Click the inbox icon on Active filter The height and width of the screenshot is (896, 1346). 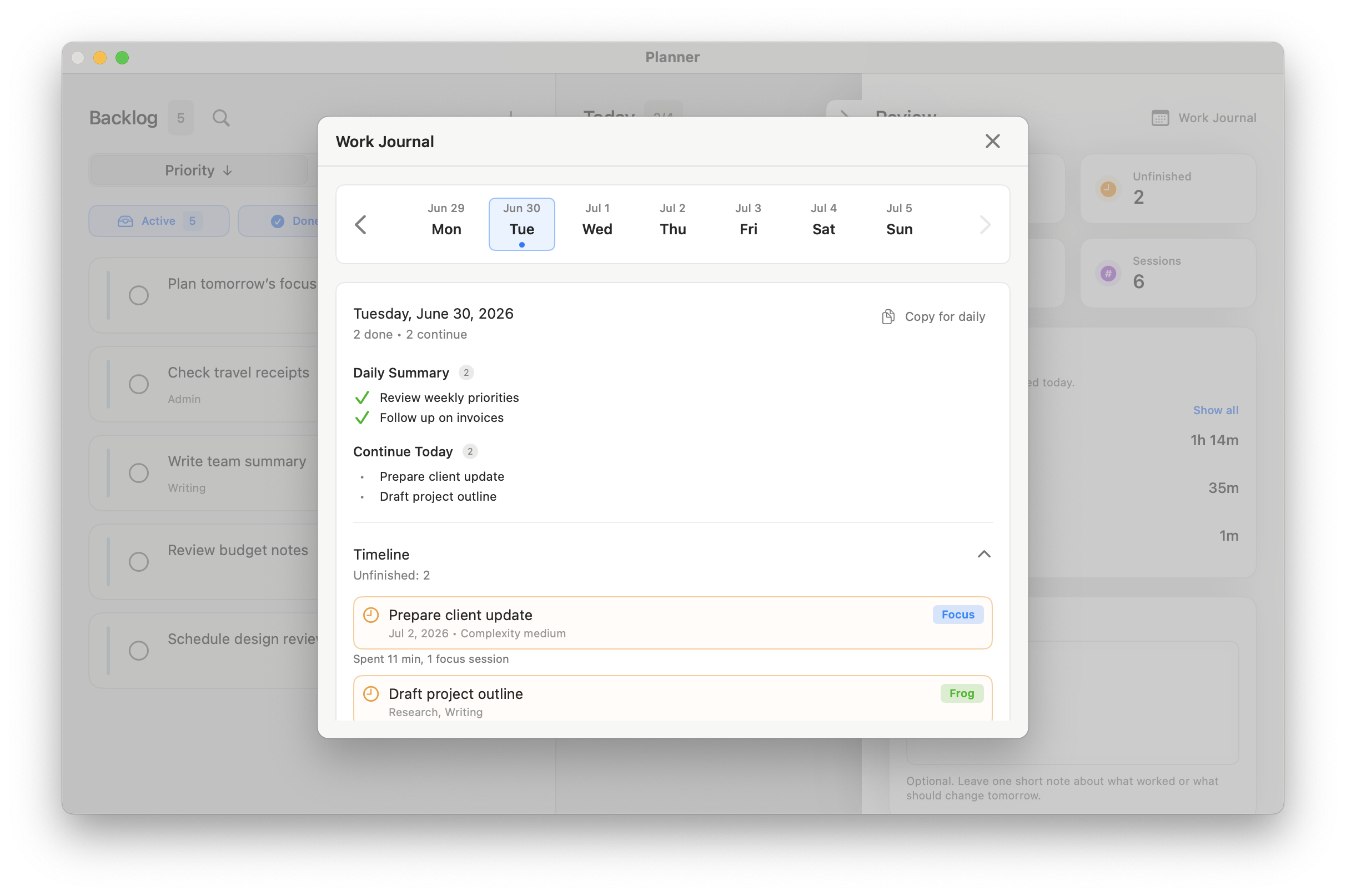pyautogui.click(x=125, y=221)
